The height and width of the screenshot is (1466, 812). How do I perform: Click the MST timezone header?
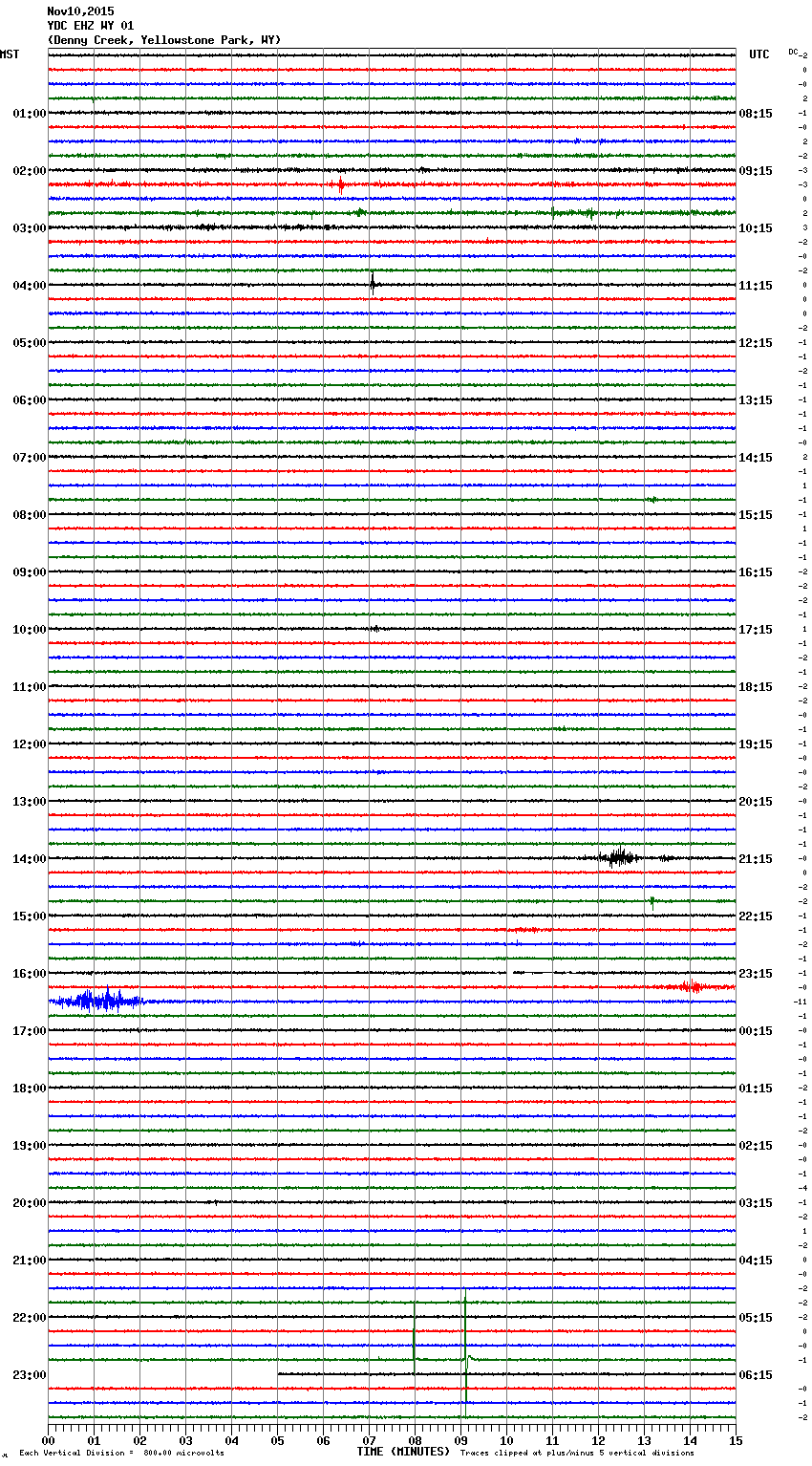click(10, 54)
